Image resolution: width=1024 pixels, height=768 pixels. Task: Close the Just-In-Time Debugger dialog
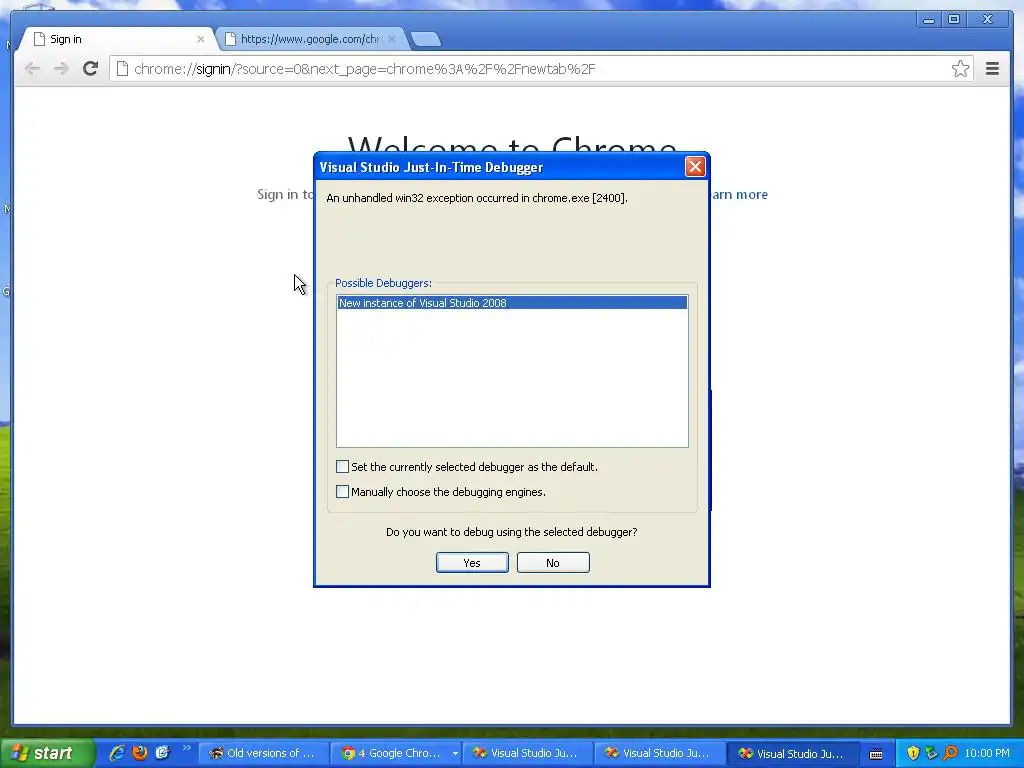click(x=695, y=167)
